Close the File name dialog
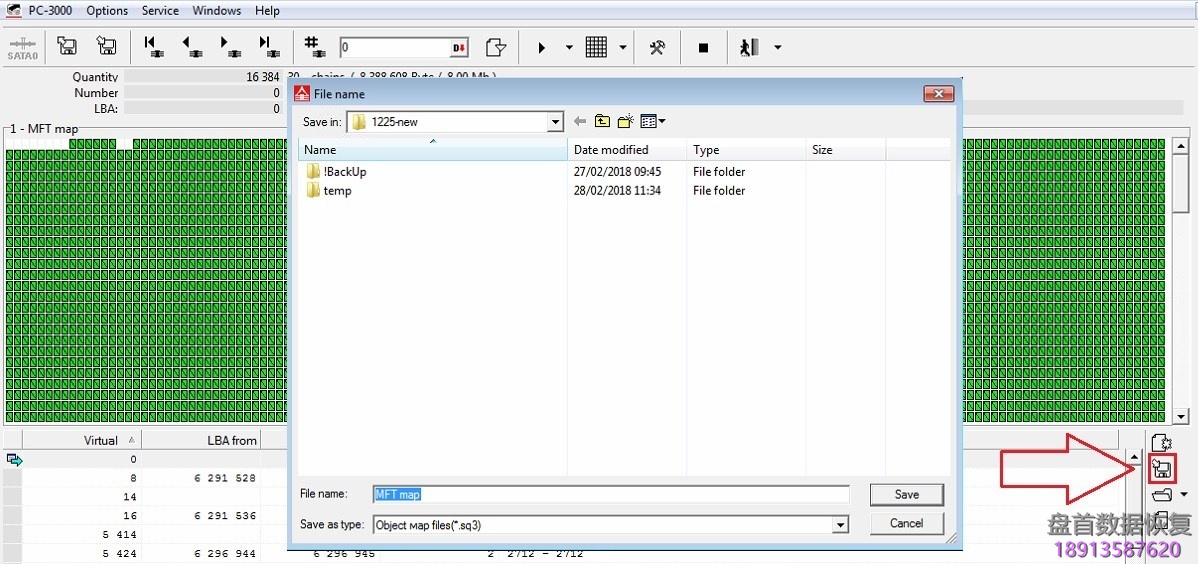The width and height of the screenshot is (1198, 564). (x=939, y=94)
